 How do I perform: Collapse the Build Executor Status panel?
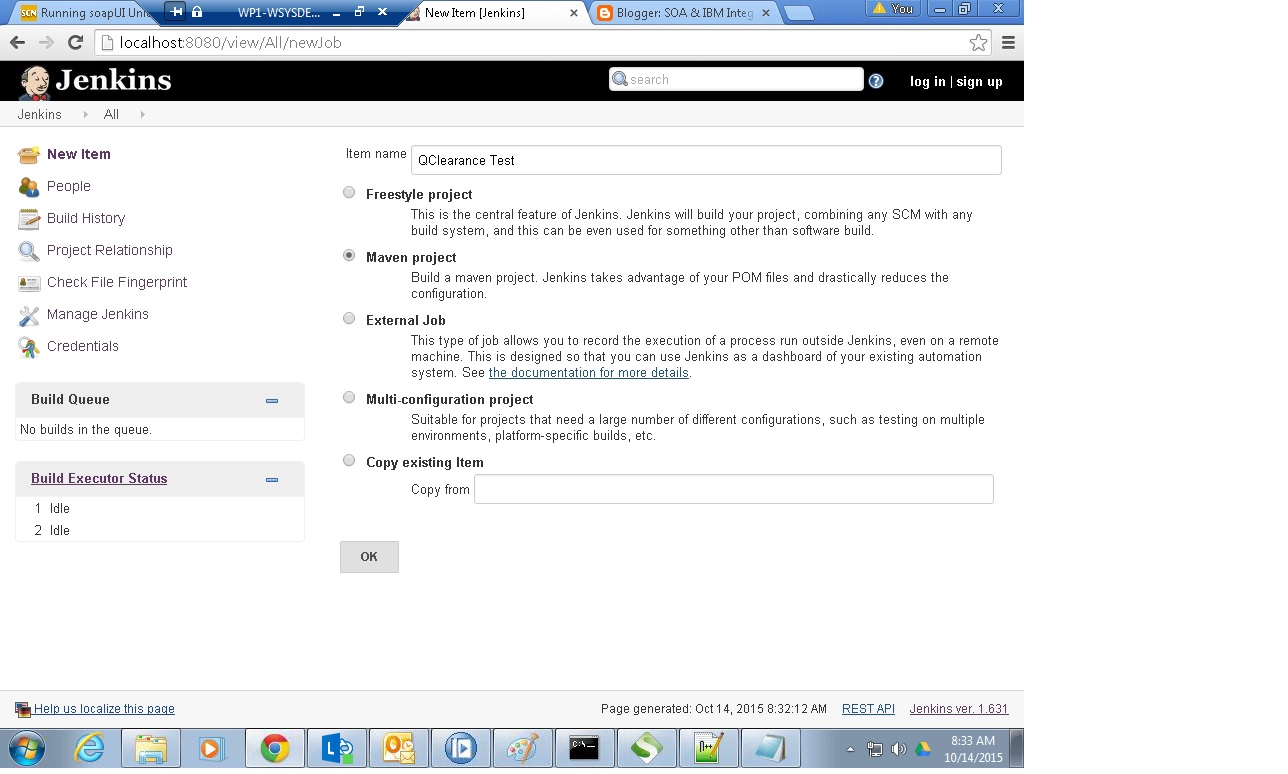click(x=272, y=479)
